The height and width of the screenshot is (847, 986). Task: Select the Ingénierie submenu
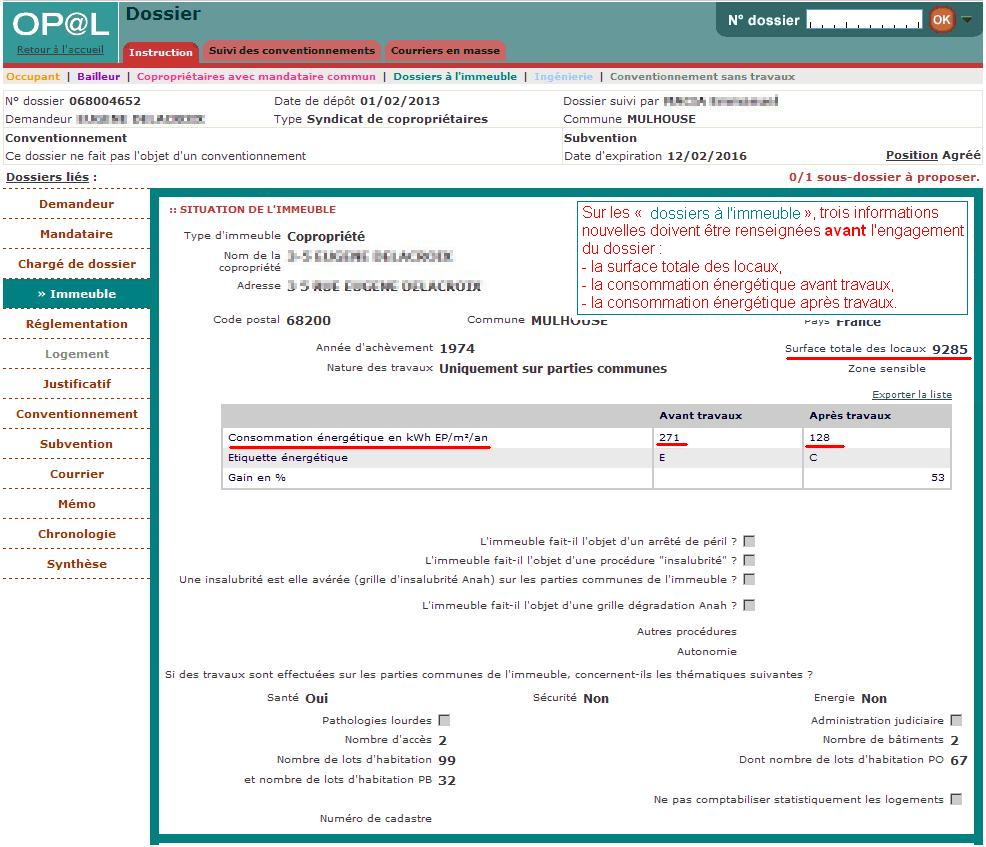click(563, 77)
